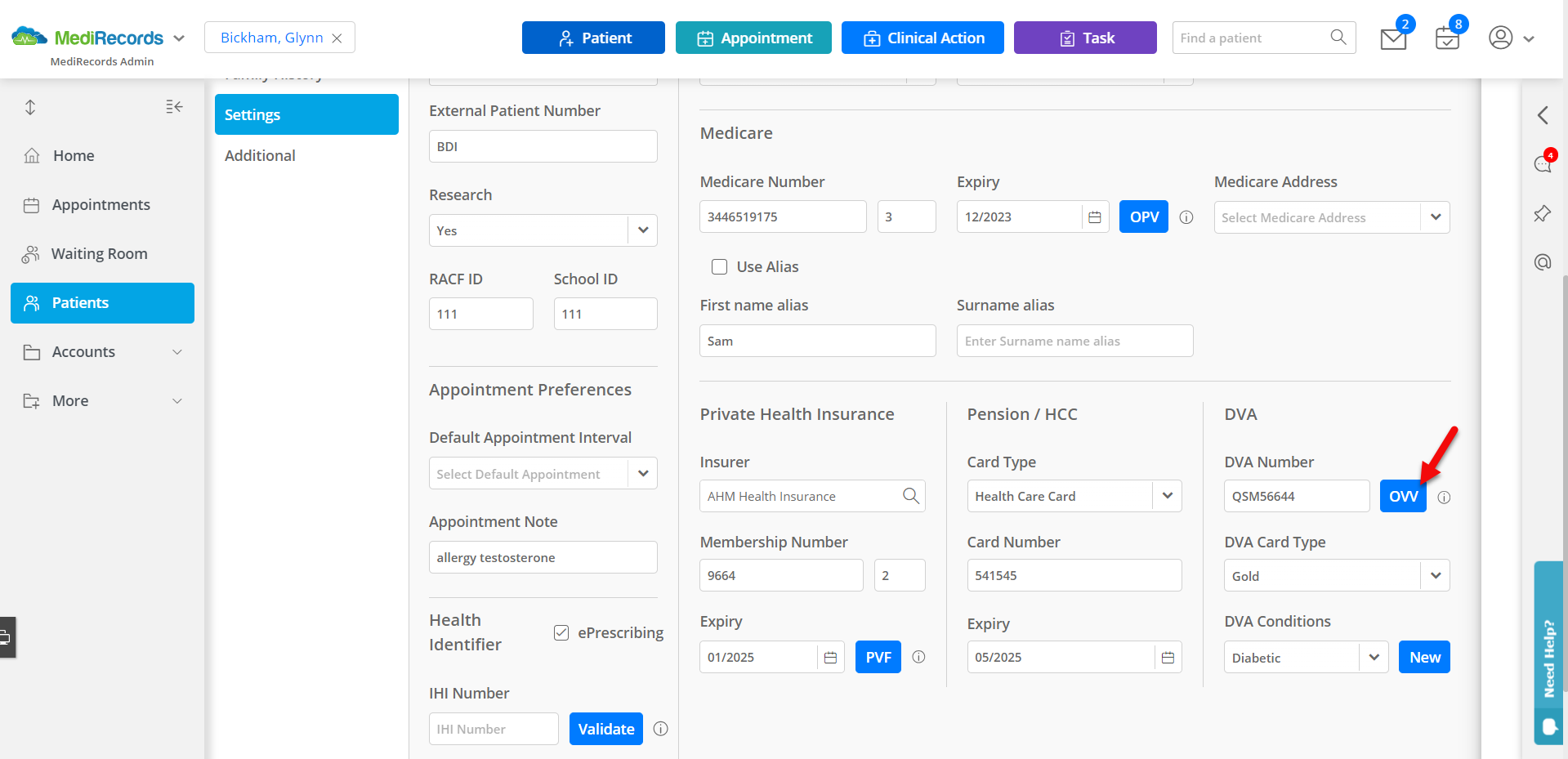
Task: Click the Validate IHI button
Action: click(x=605, y=729)
